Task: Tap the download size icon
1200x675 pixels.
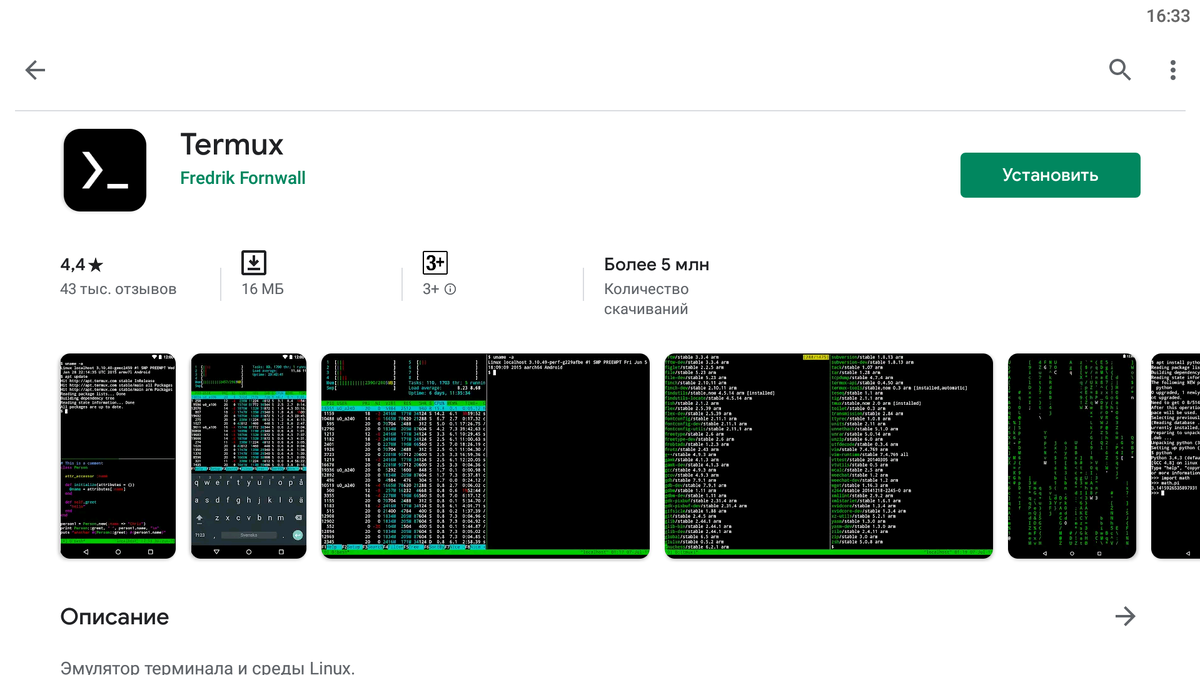Action: (254, 263)
